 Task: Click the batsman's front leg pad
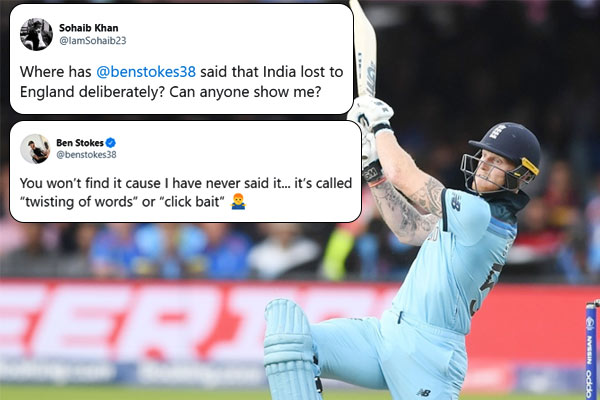(x=290, y=349)
